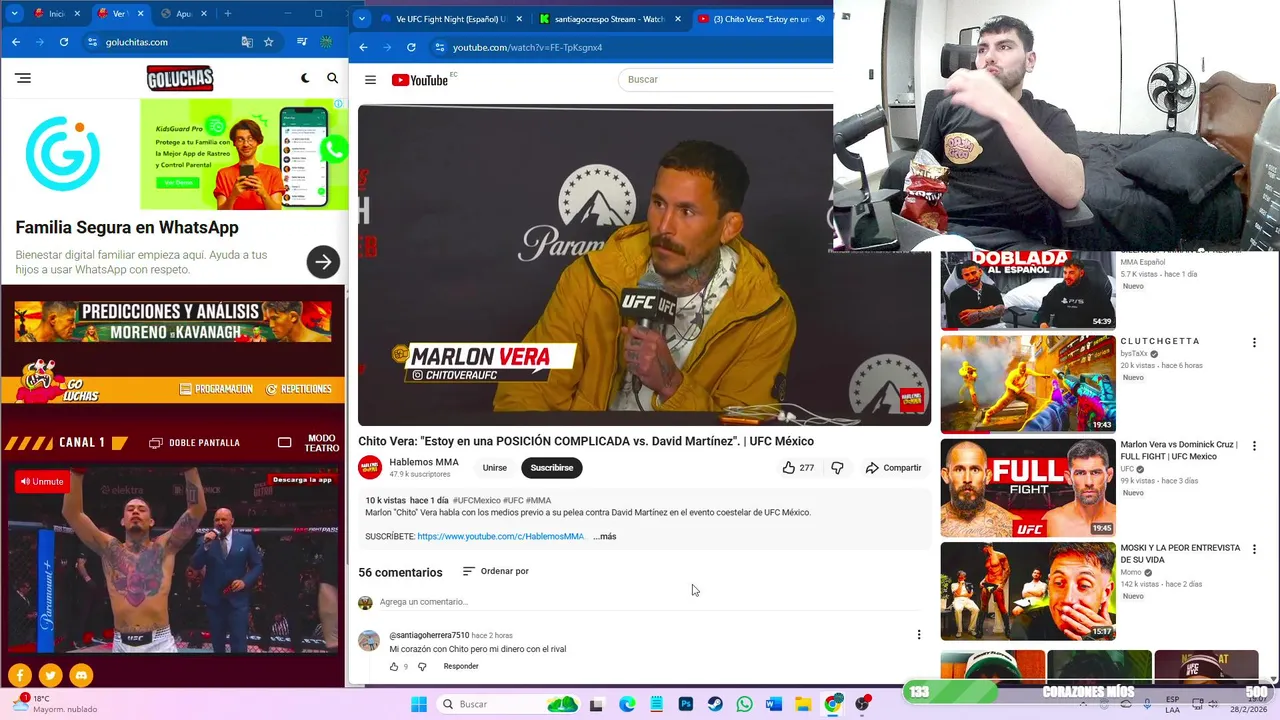
Task: Open Goluchas Discord icon
Action: pyautogui.click(x=82, y=676)
